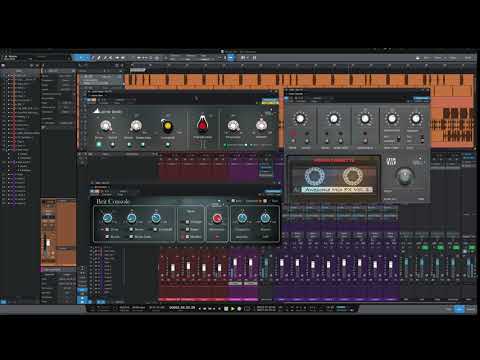Toggle top checkbox in Brit Console's middle section
The image size is (480, 360).
coord(187,222)
